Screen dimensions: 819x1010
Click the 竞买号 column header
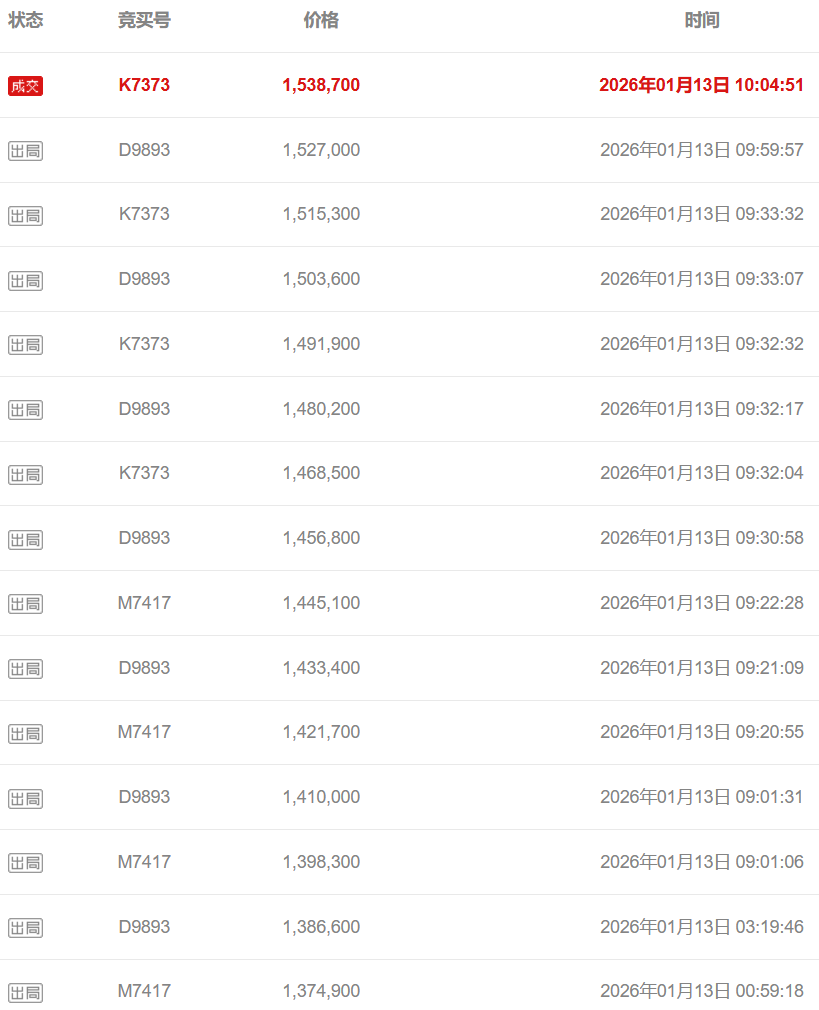pos(144,20)
